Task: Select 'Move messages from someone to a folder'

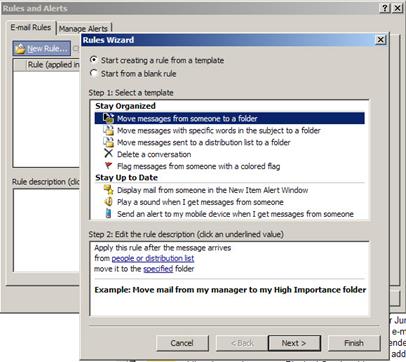Action: point(229,118)
